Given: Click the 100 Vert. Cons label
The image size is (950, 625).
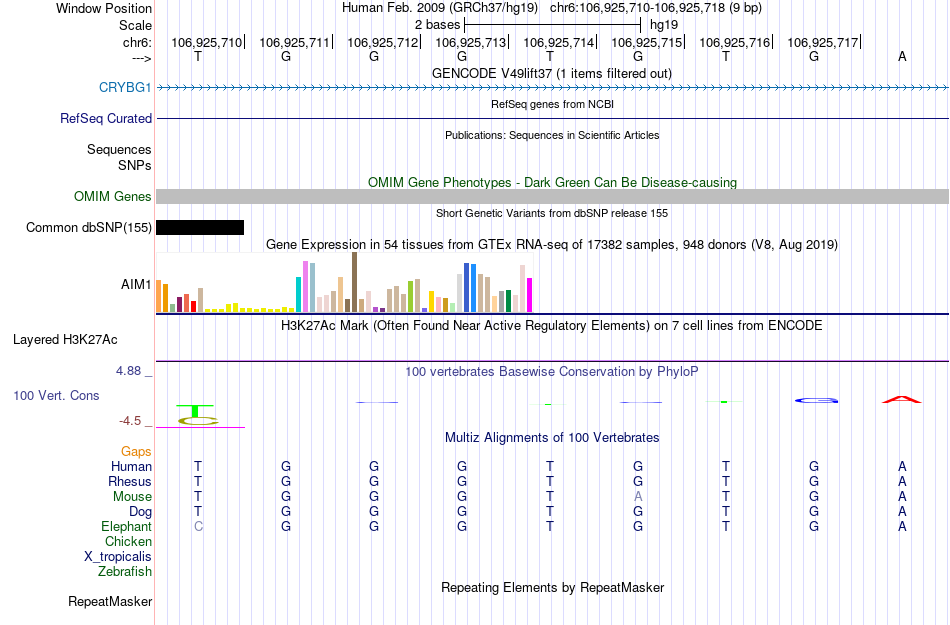Looking at the screenshot, I should 56,395.
